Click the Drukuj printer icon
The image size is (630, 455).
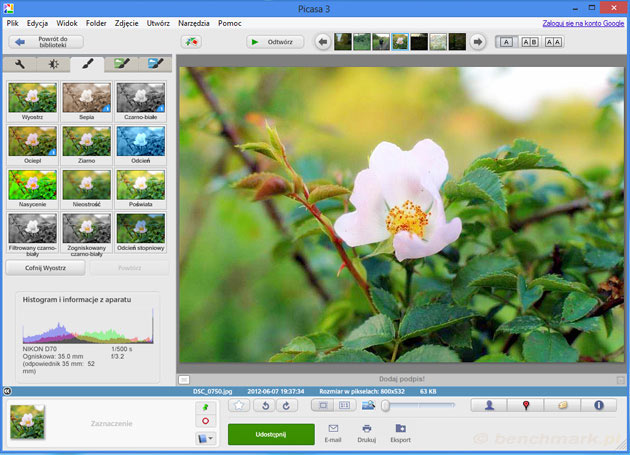[367, 429]
